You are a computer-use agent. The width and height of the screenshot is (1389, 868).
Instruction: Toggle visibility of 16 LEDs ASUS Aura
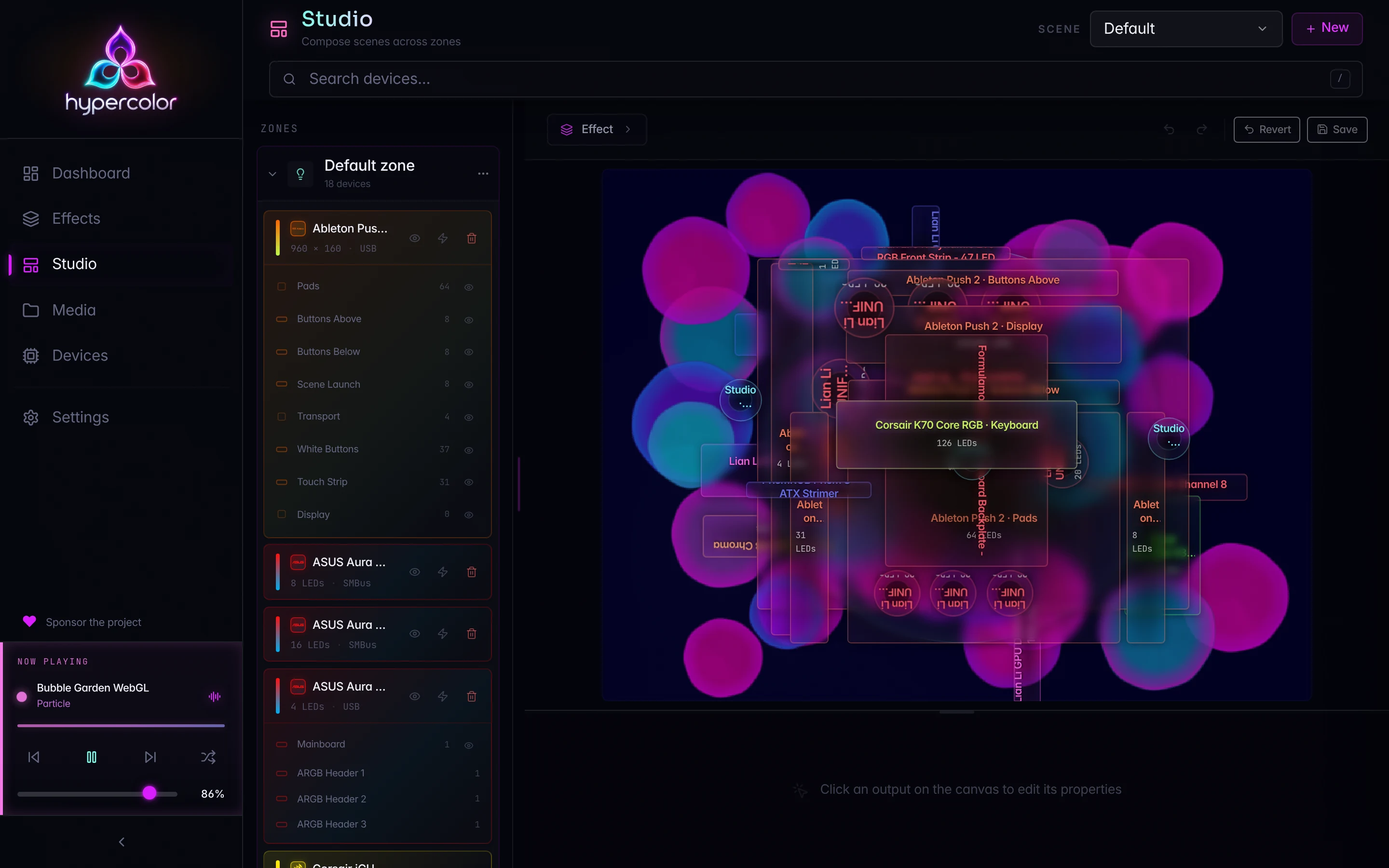click(x=414, y=634)
